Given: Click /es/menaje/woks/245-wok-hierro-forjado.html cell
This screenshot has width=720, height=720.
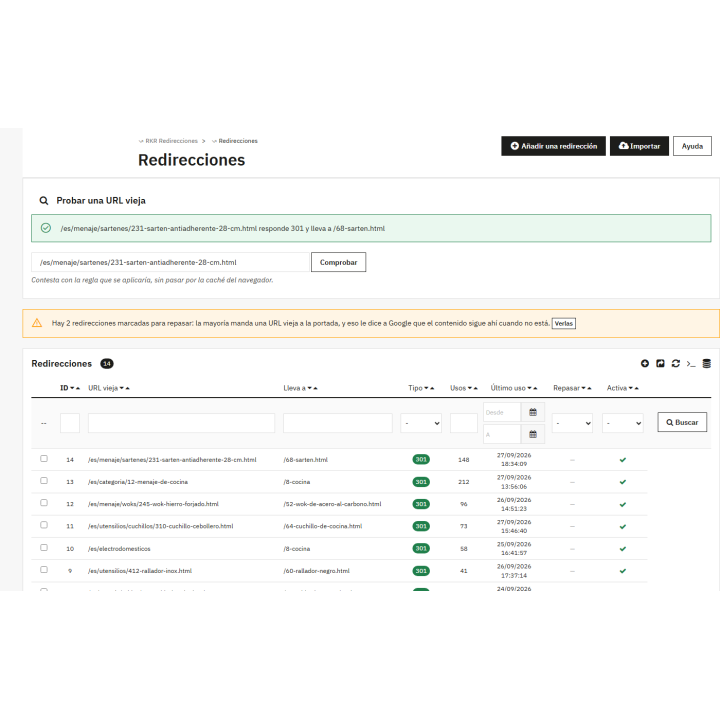Looking at the screenshot, I should (x=153, y=504).
